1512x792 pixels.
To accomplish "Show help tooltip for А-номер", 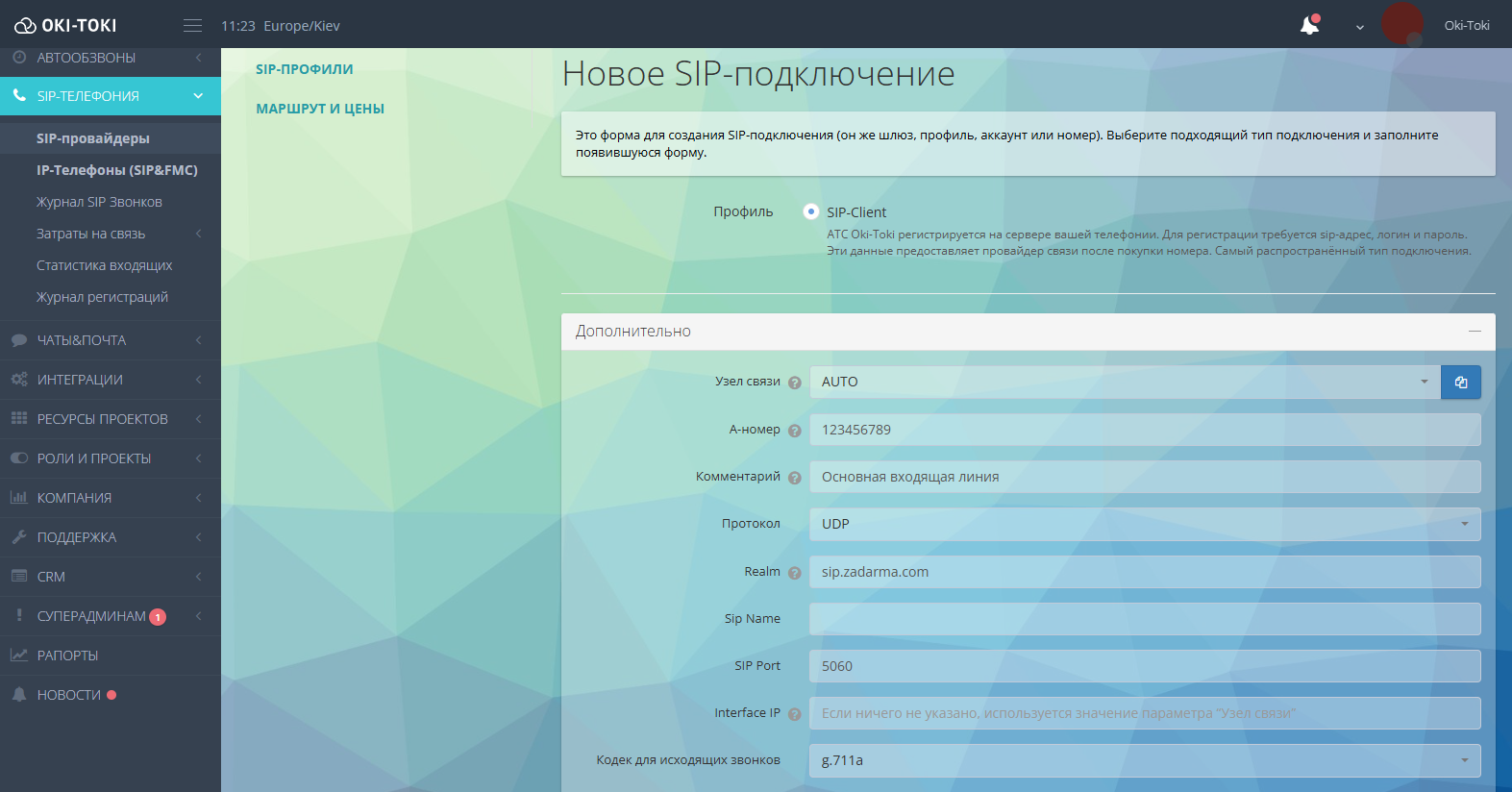I will tap(795, 431).
